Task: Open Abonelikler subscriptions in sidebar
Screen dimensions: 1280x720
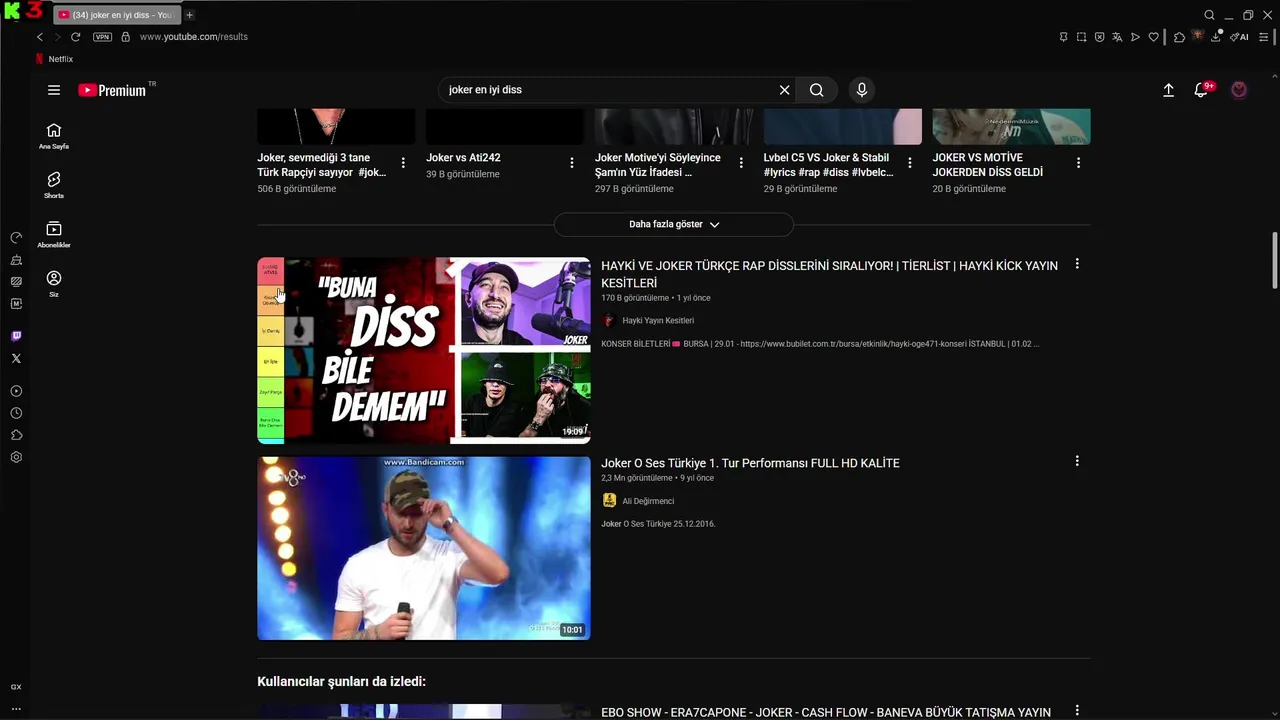Action: tap(54, 235)
